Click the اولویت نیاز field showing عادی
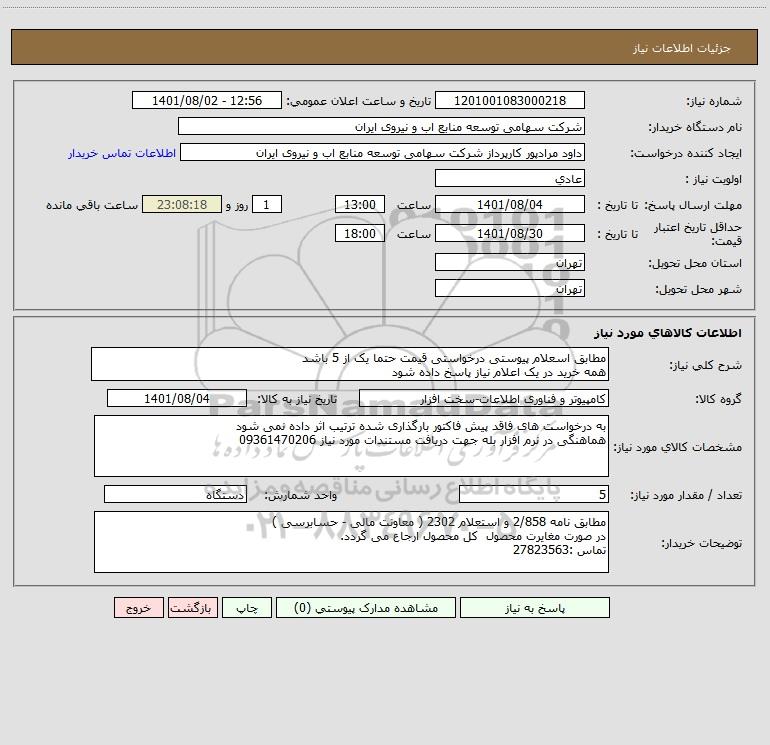The image size is (770, 745). click(510, 178)
